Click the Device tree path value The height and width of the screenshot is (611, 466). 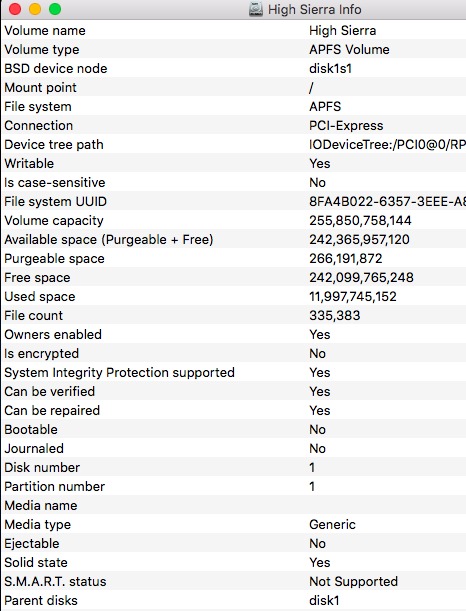point(387,145)
